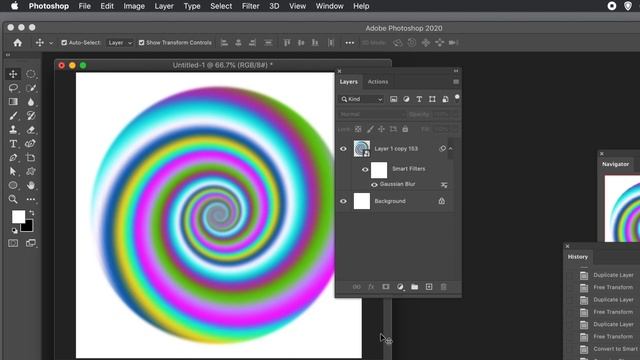Select the Brush tool
This screenshot has height=360, width=640.
(x=13, y=116)
